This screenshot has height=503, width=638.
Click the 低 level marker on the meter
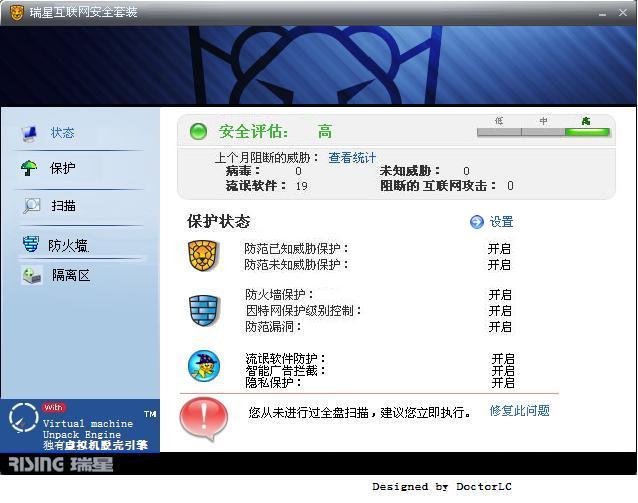499,121
